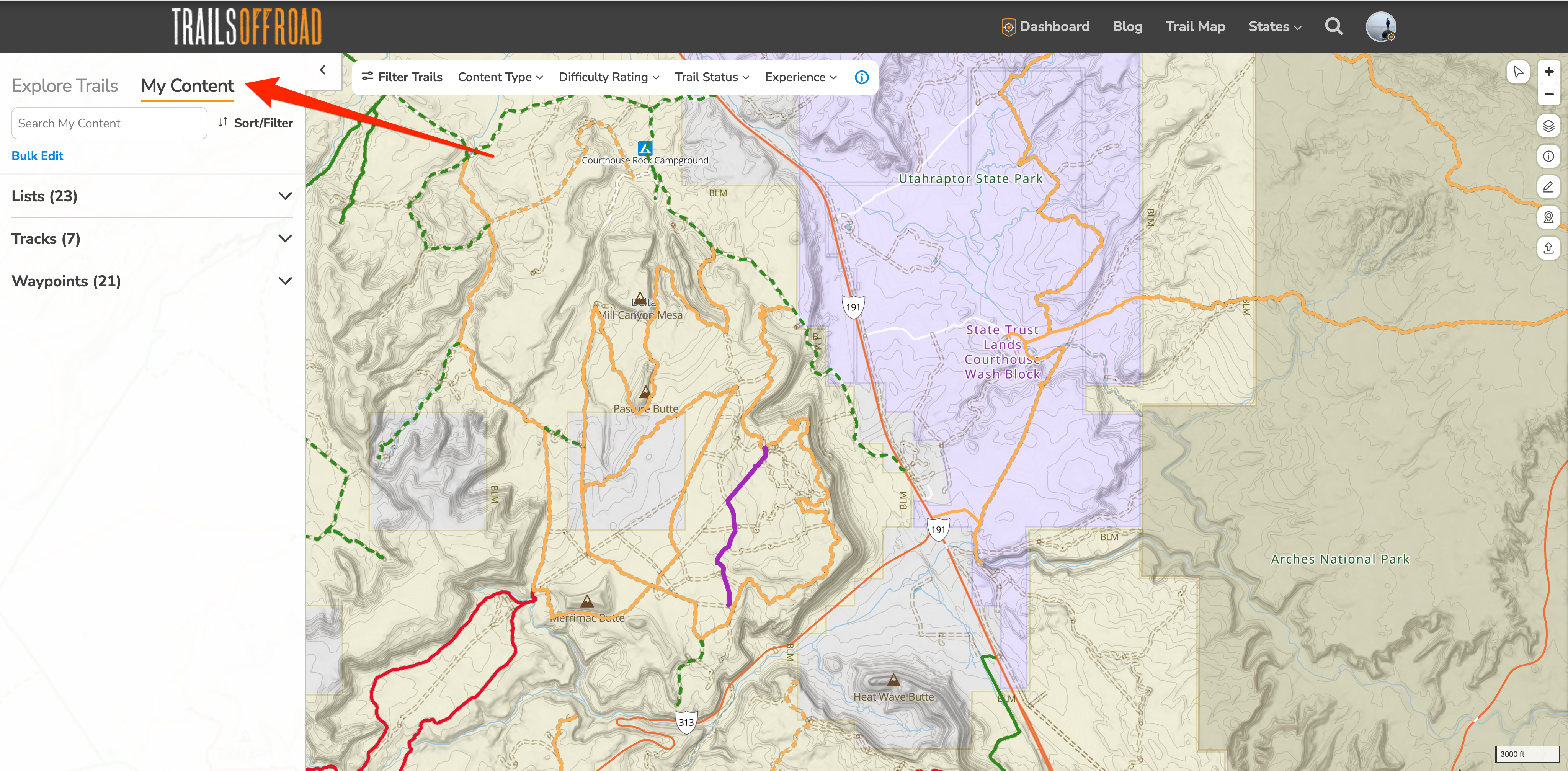Expand the States dropdown menu
This screenshot has width=1568, height=771.
click(x=1275, y=27)
